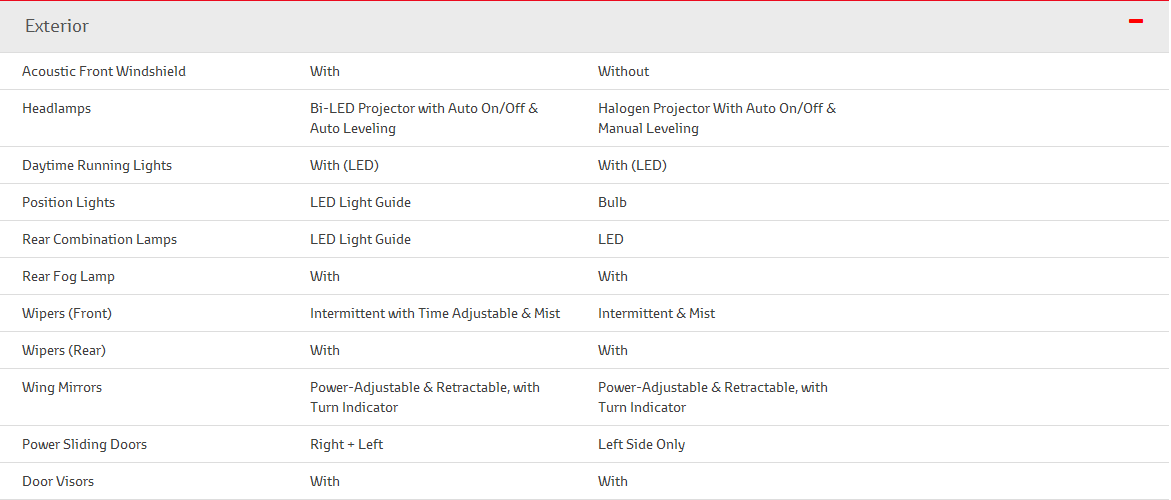Select Halogen Projector headlamps specification text
Viewport: 1171px width, 500px height.
717,119
